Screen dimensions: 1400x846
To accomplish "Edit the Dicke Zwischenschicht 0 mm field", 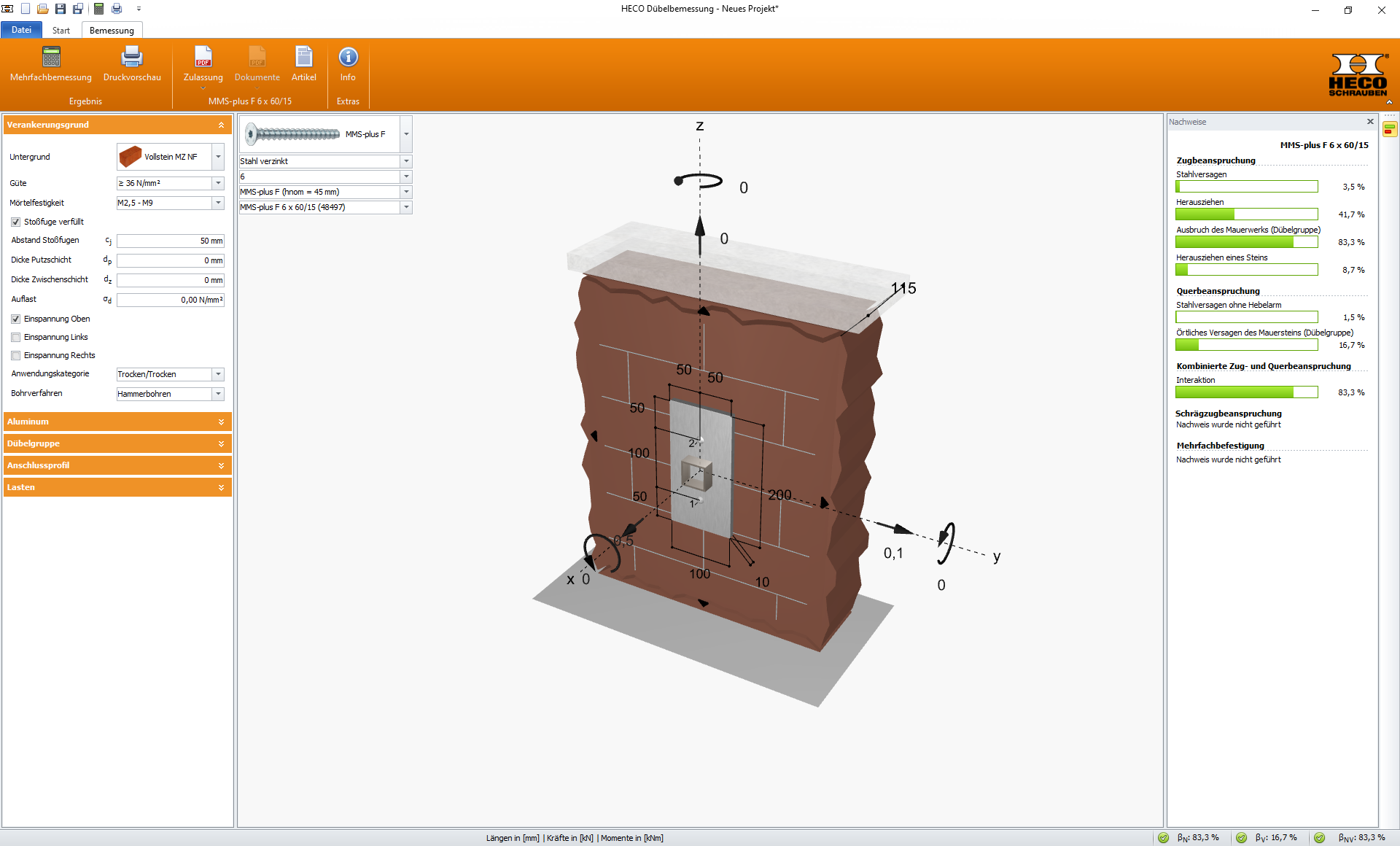I will tap(171, 280).
